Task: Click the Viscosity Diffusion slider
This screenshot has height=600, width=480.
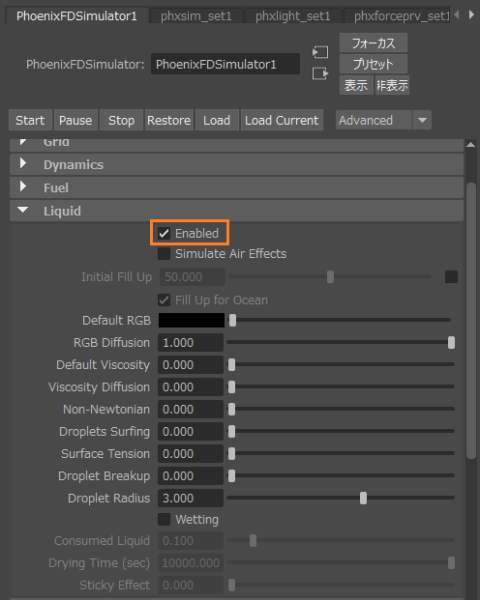Action: point(341,386)
